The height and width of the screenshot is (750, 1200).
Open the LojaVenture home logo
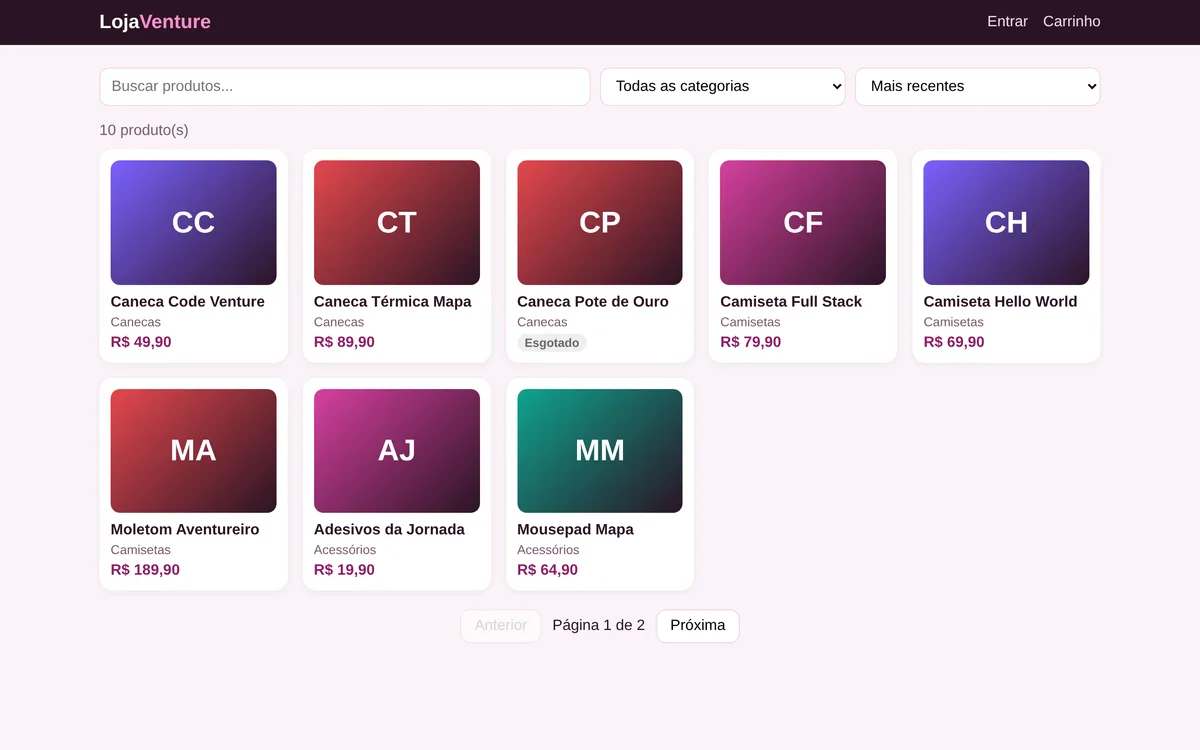click(155, 21)
